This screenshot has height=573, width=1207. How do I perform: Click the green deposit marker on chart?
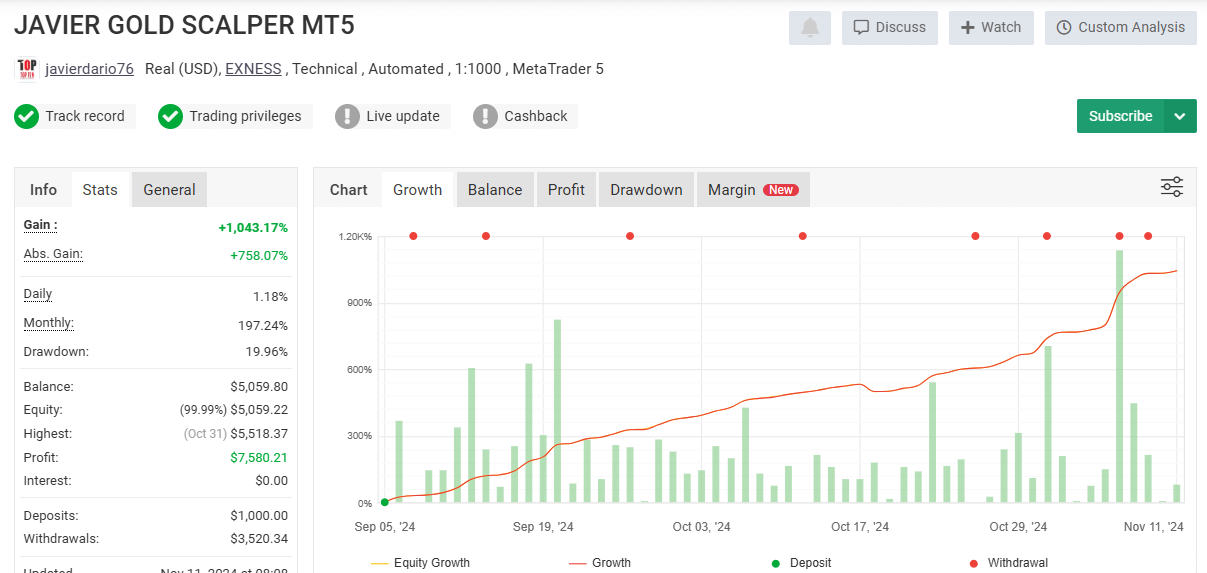click(x=385, y=502)
